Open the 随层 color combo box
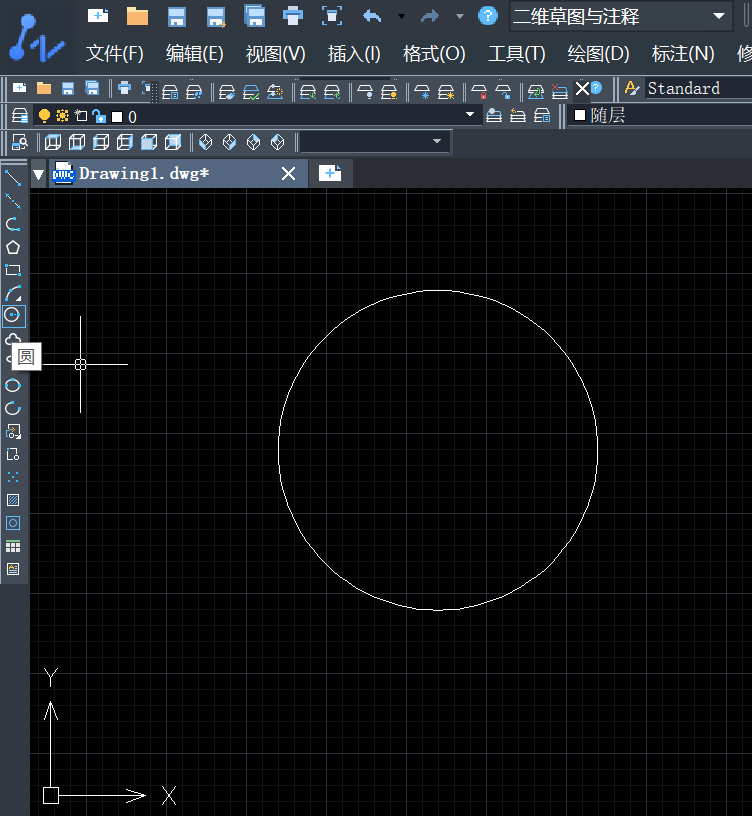This screenshot has height=816, width=752. click(x=660, y=116)
